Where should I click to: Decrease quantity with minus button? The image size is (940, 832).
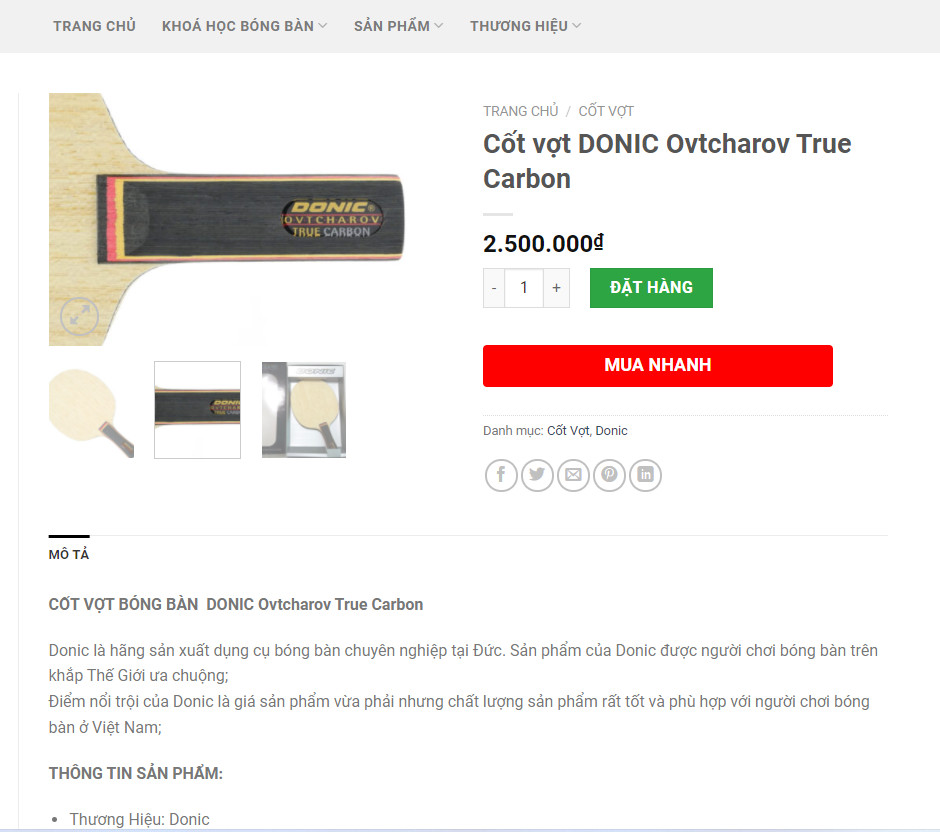(x=494, y=288)
